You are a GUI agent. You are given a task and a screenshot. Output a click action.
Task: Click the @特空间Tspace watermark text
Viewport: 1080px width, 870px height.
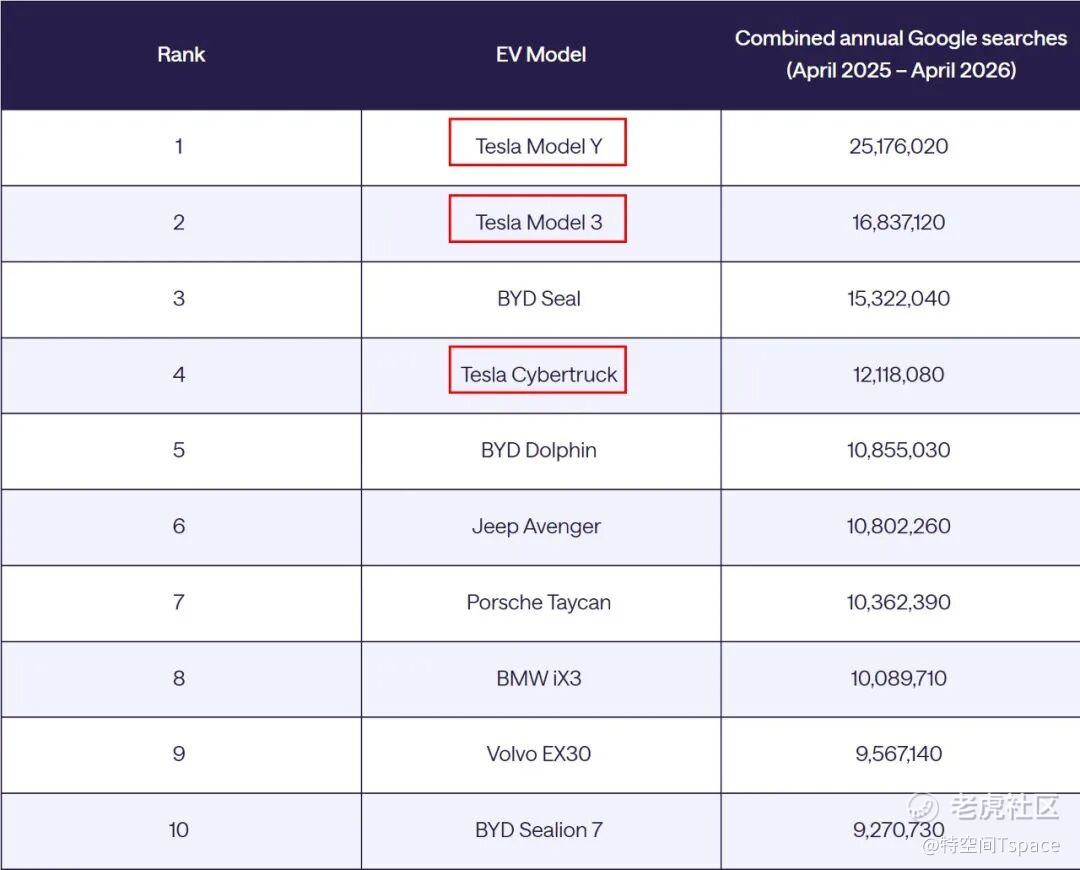click(990, 845)
